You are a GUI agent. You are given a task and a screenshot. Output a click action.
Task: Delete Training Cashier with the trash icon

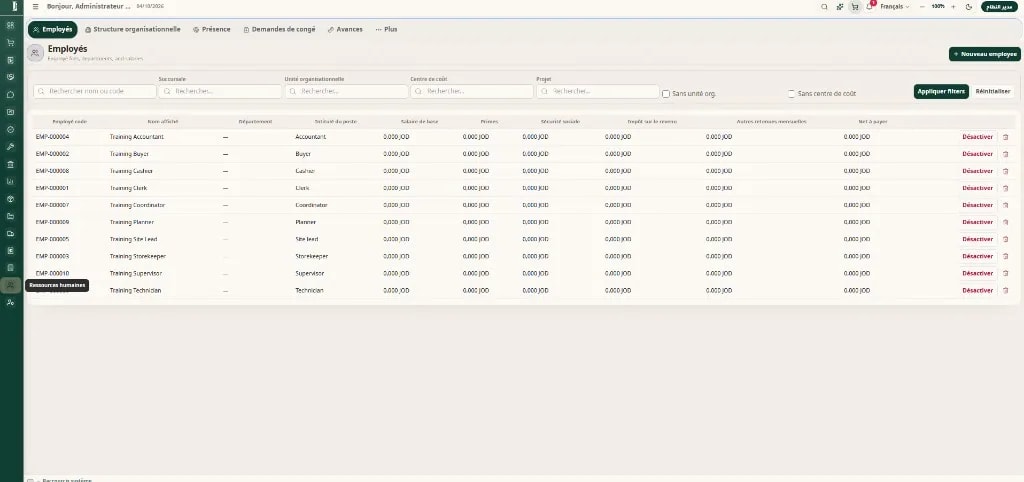1005,171
